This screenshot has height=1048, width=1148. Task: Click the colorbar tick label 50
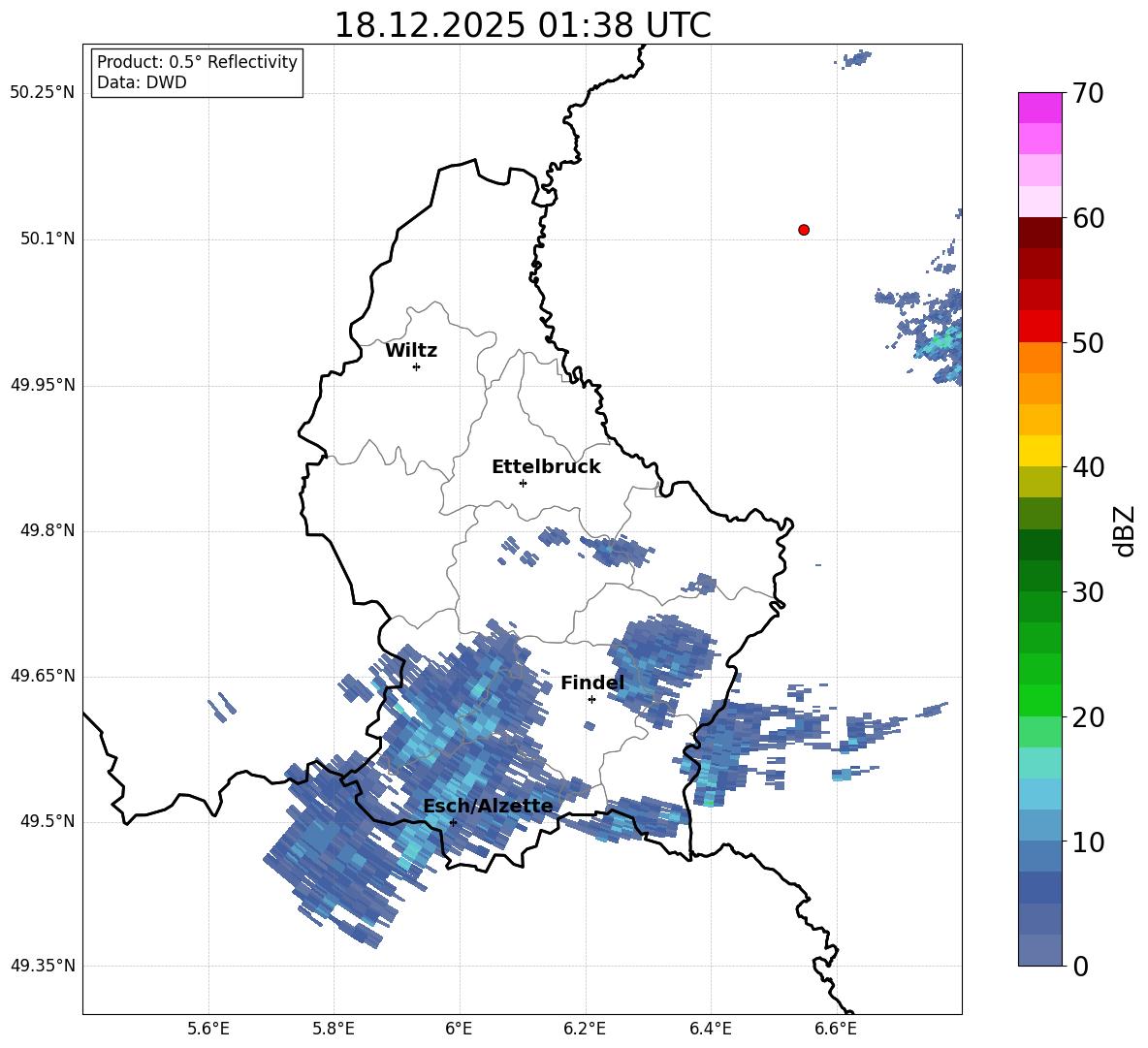(1088, 342)
